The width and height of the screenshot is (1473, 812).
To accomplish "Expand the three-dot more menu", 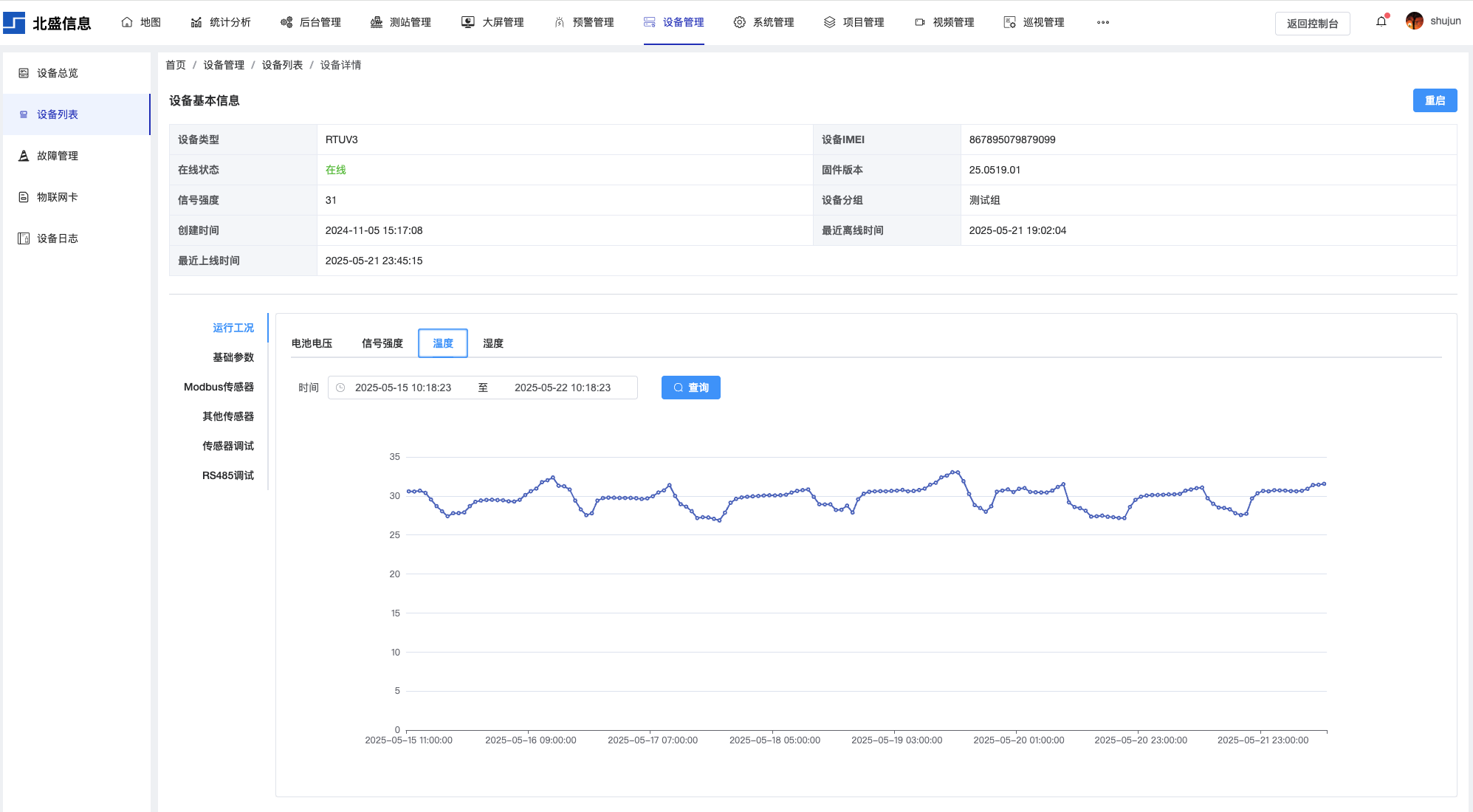I will (x=1103, y=22).
